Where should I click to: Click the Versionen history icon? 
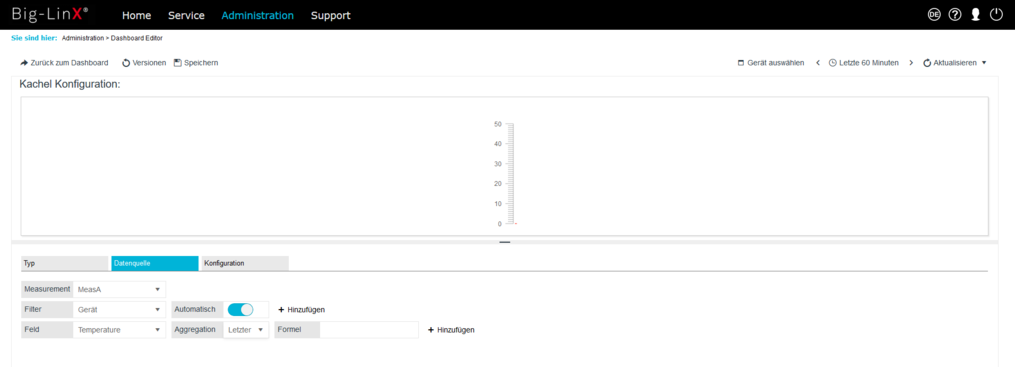(126, 63)
